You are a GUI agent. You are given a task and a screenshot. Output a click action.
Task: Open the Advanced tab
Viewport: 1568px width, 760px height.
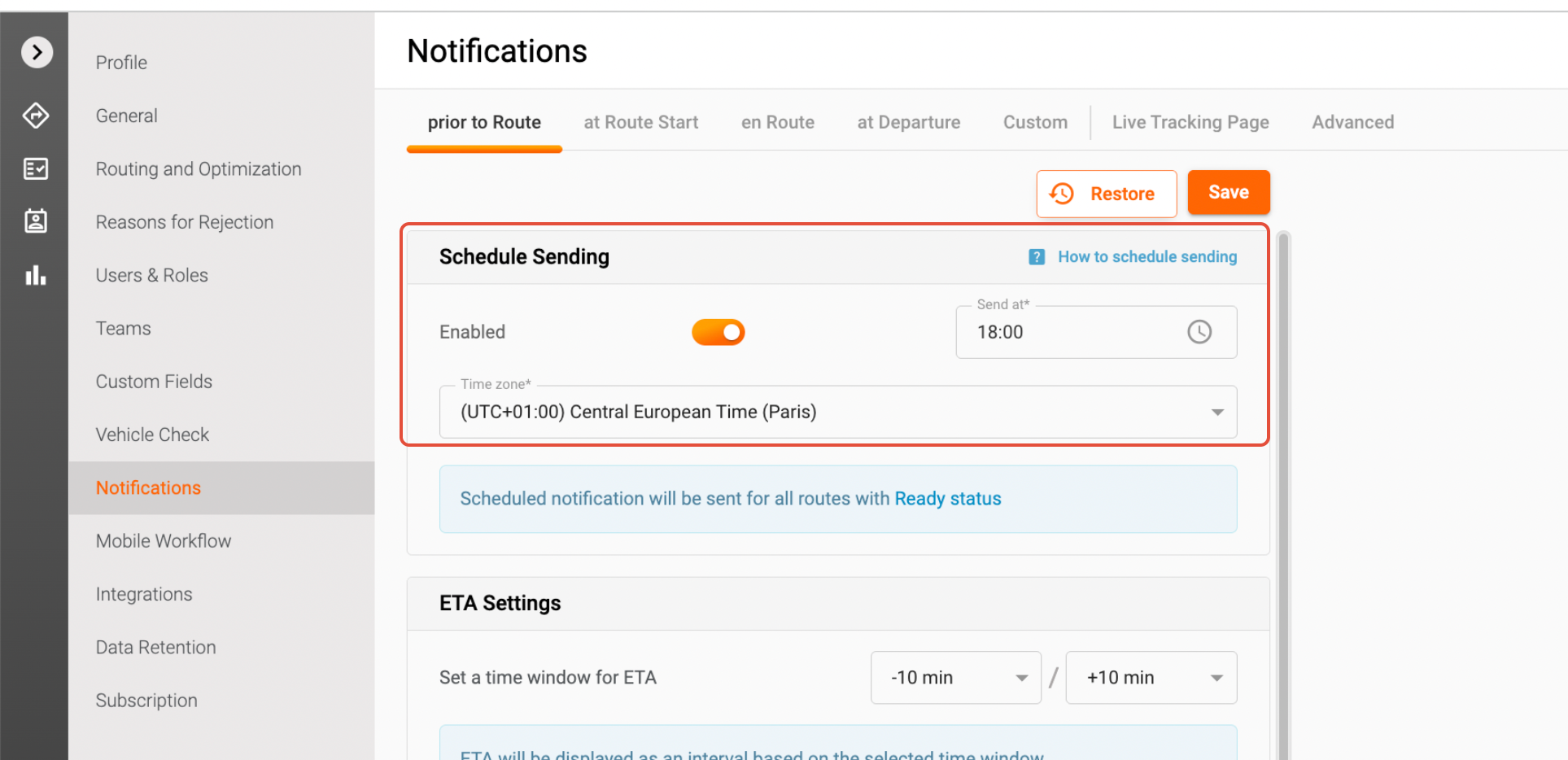[x=1352, y=122]
